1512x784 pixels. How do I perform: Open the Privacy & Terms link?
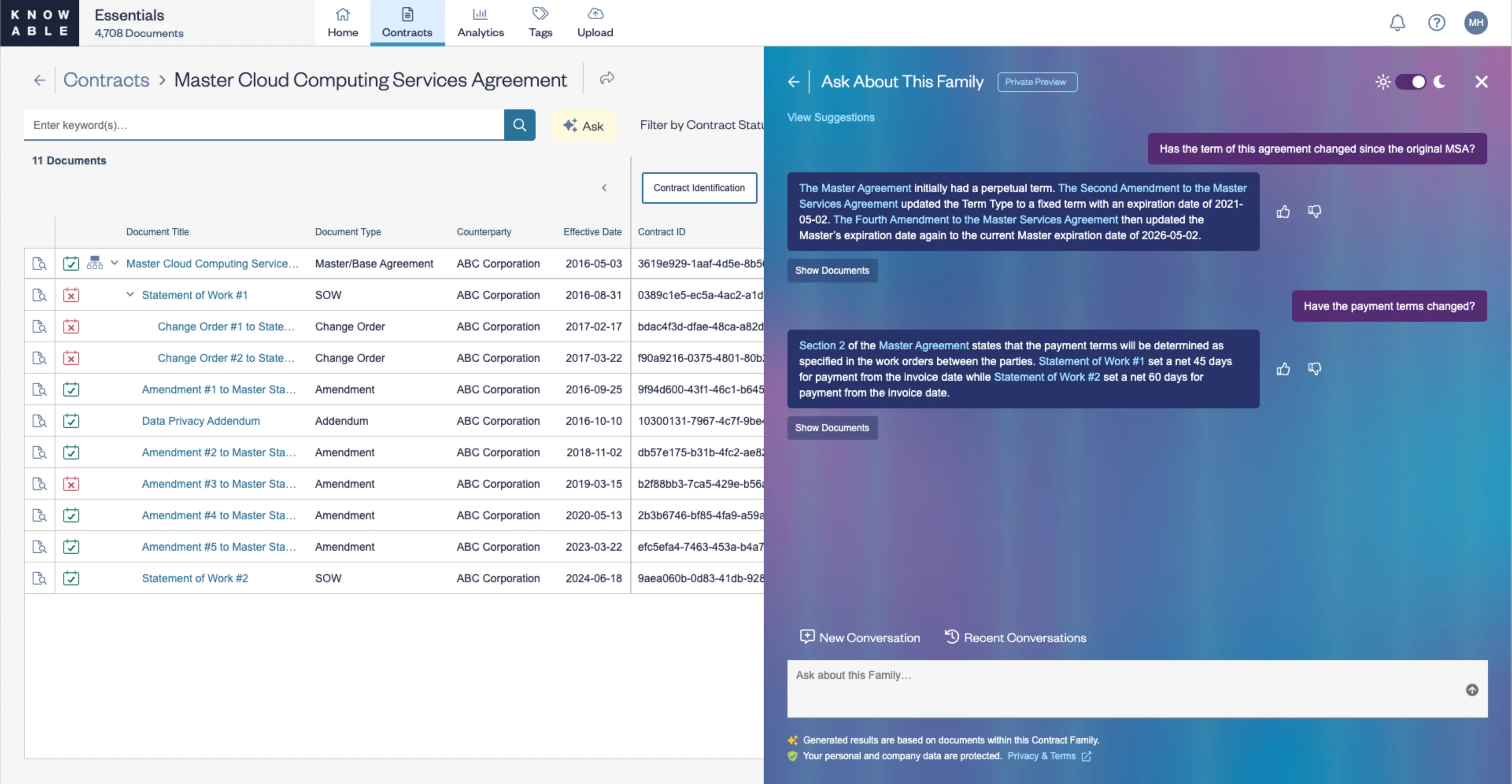pos(1041,756)
